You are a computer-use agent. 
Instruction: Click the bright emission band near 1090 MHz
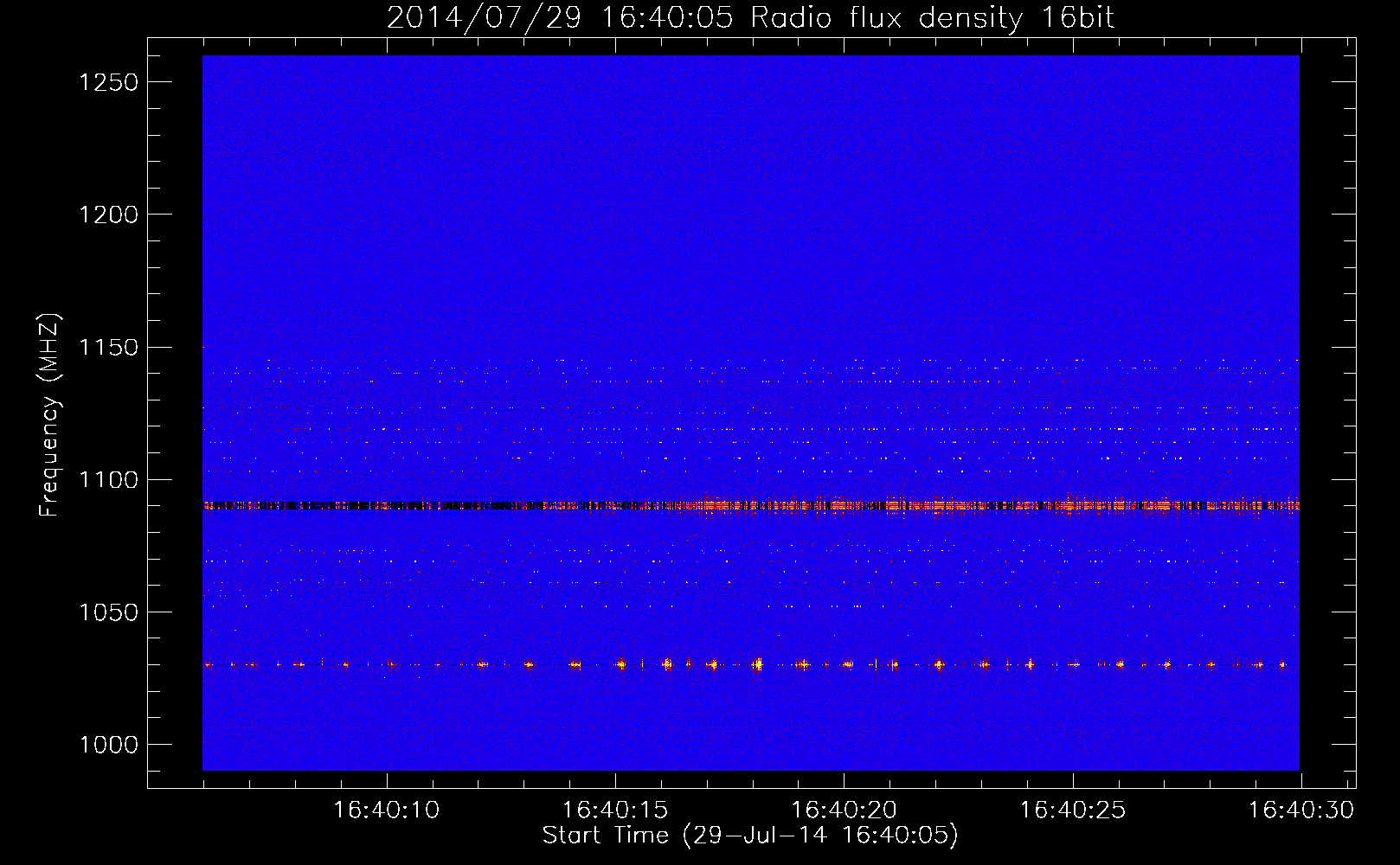(x=750, y=505)
